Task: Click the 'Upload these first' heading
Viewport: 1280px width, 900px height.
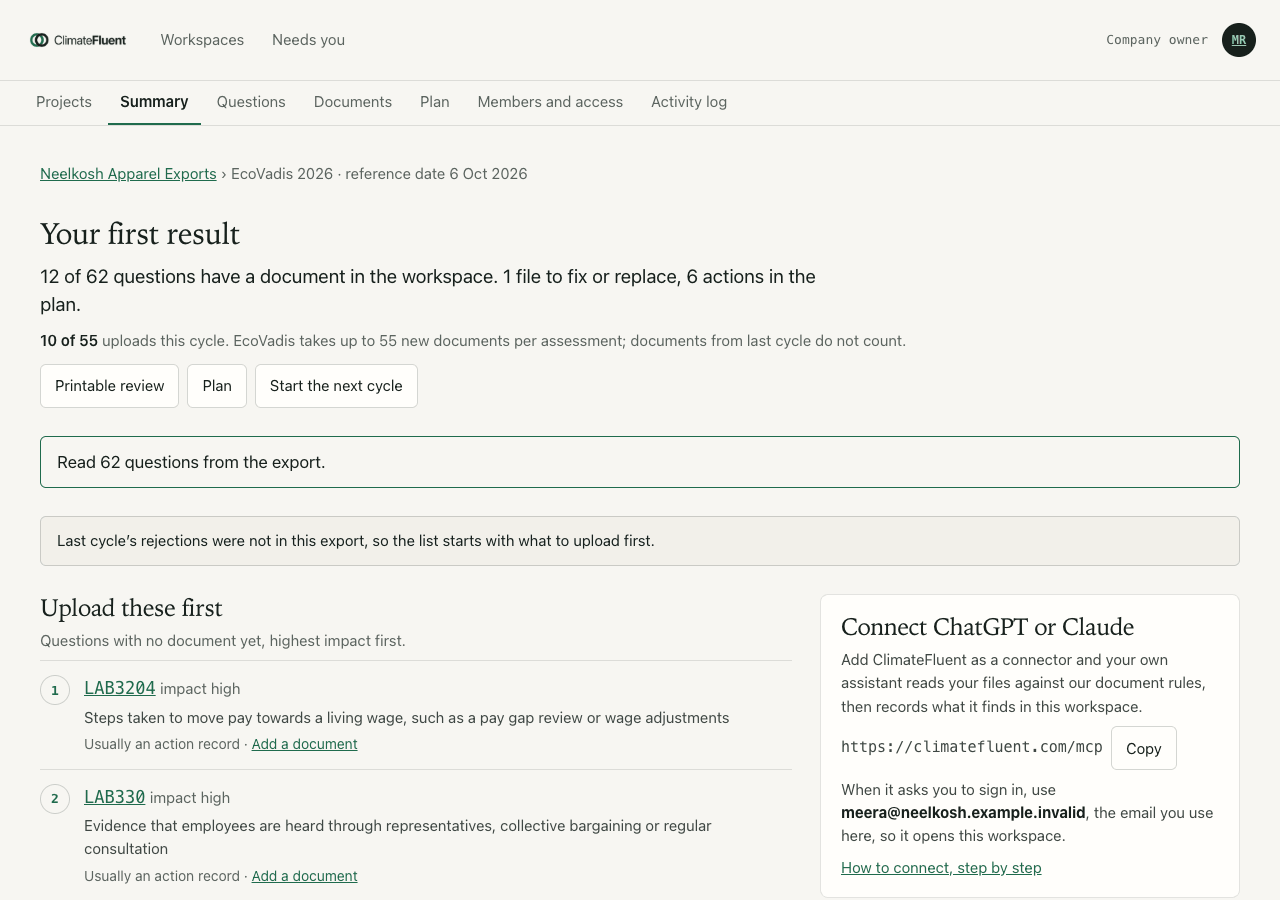Action: point(131,608)
